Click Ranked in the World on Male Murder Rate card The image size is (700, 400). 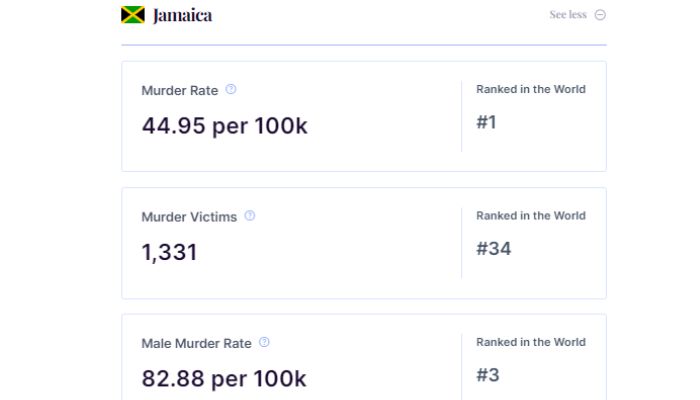(531, 342)
